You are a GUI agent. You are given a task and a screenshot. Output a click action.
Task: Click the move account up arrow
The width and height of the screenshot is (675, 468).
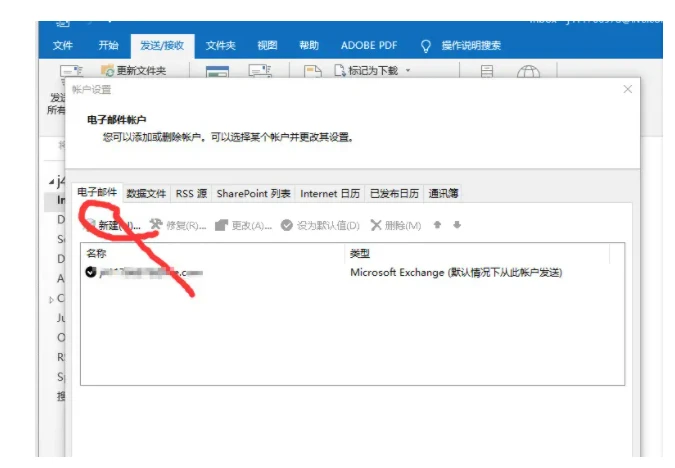pos(437,225)
